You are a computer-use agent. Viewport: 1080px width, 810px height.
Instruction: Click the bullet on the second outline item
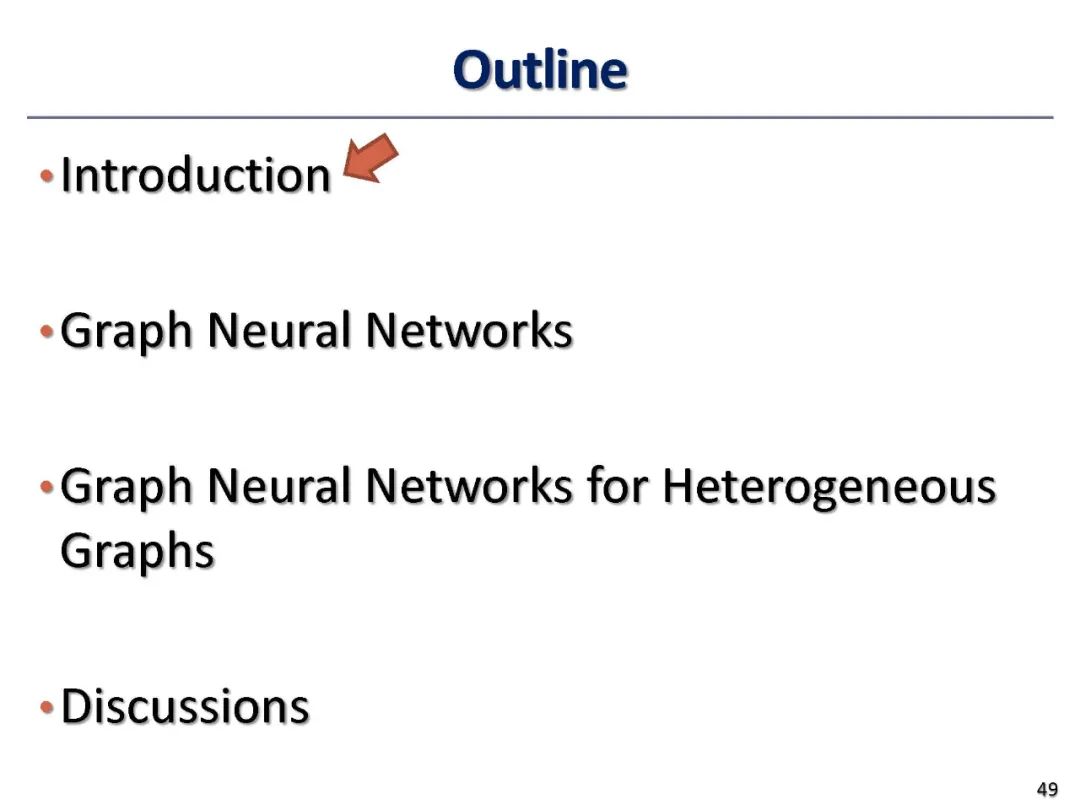46,331
